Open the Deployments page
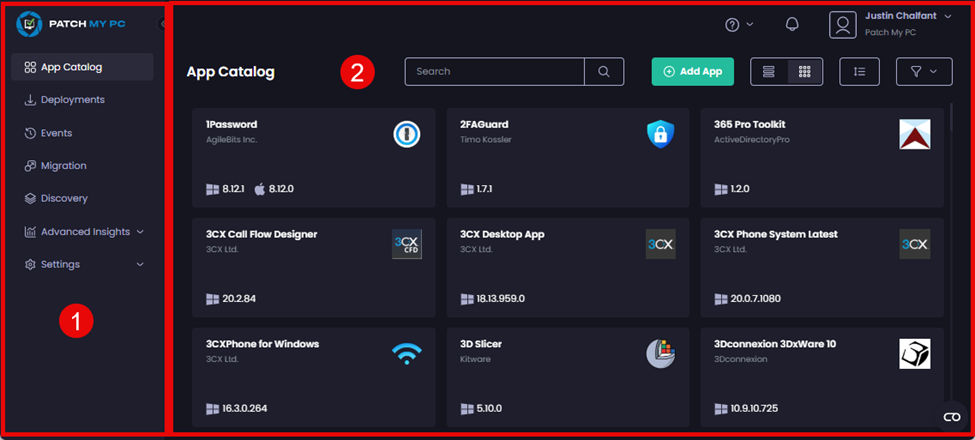Viewport: 975px width, 440px height. coord(72,100)
